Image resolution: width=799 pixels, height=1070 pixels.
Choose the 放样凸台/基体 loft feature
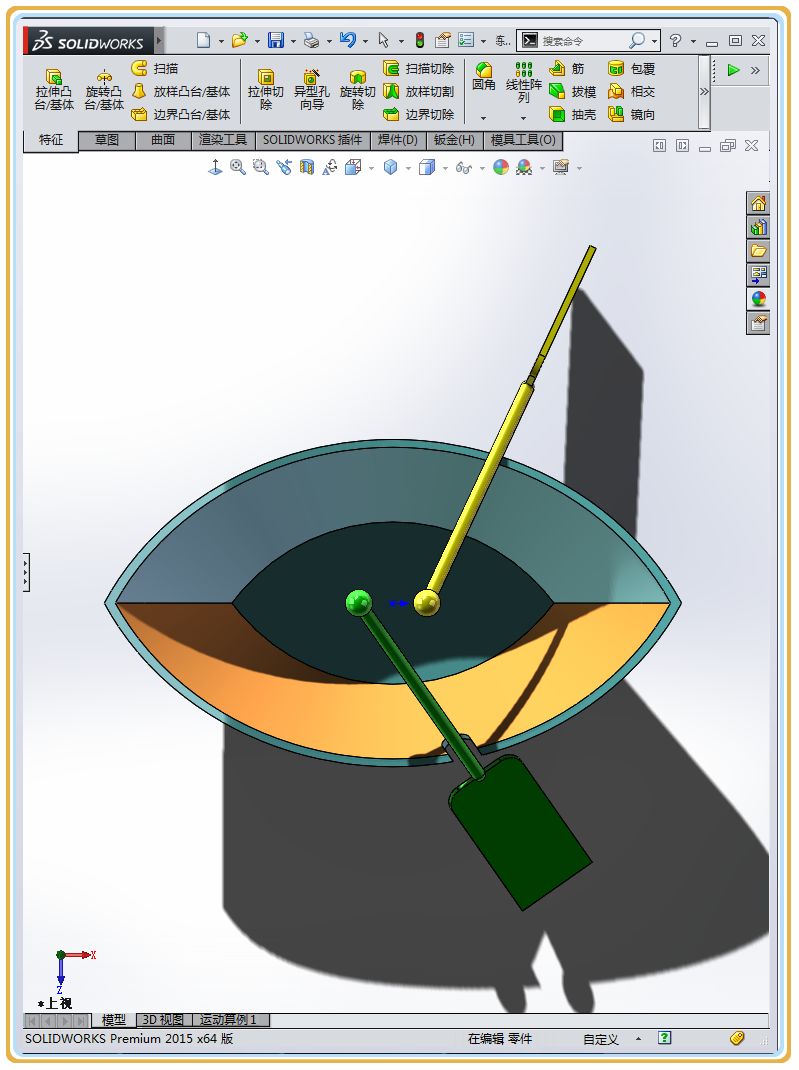pos(181,91)
